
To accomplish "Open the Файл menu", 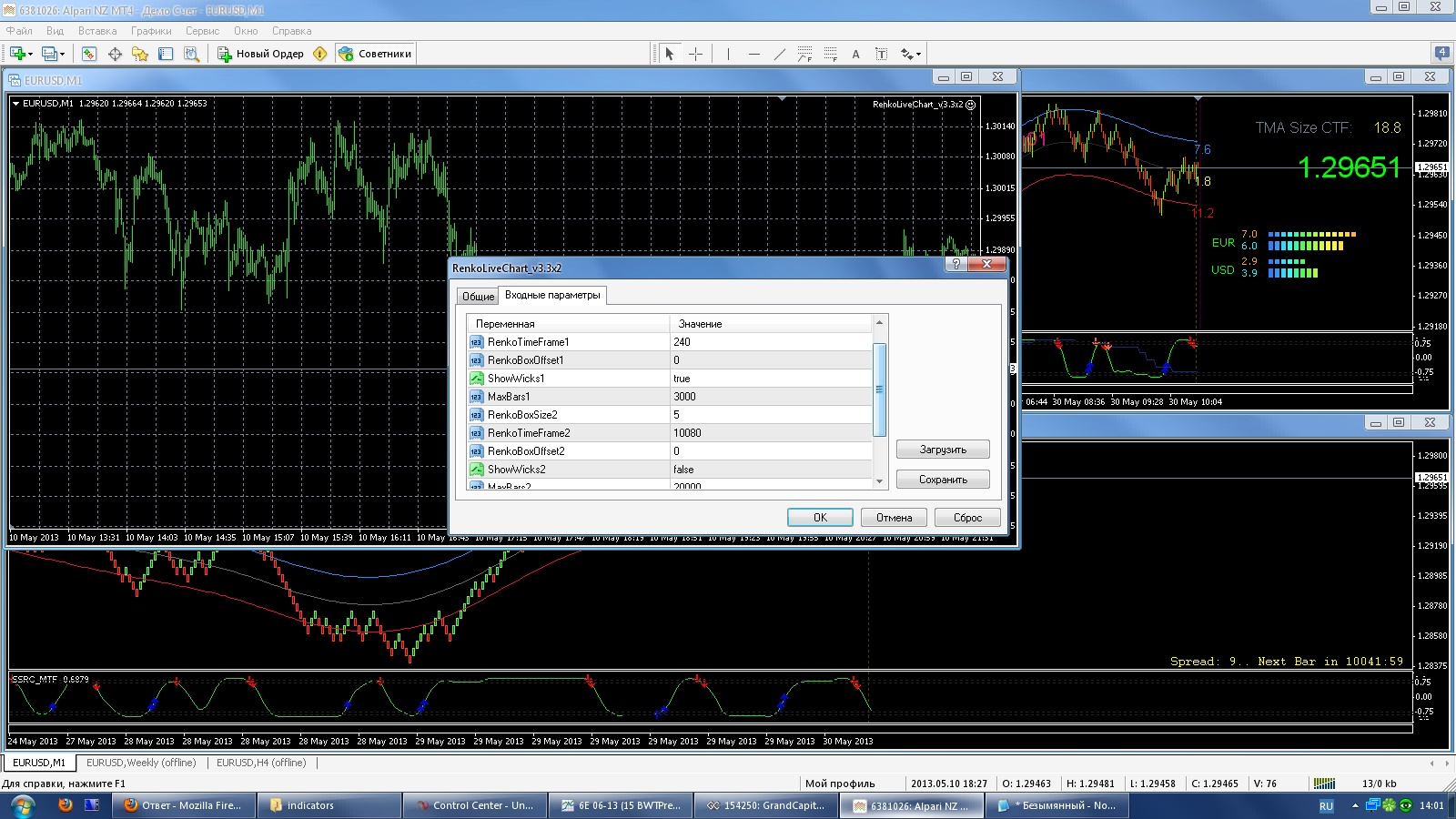I will pos(19,31).
